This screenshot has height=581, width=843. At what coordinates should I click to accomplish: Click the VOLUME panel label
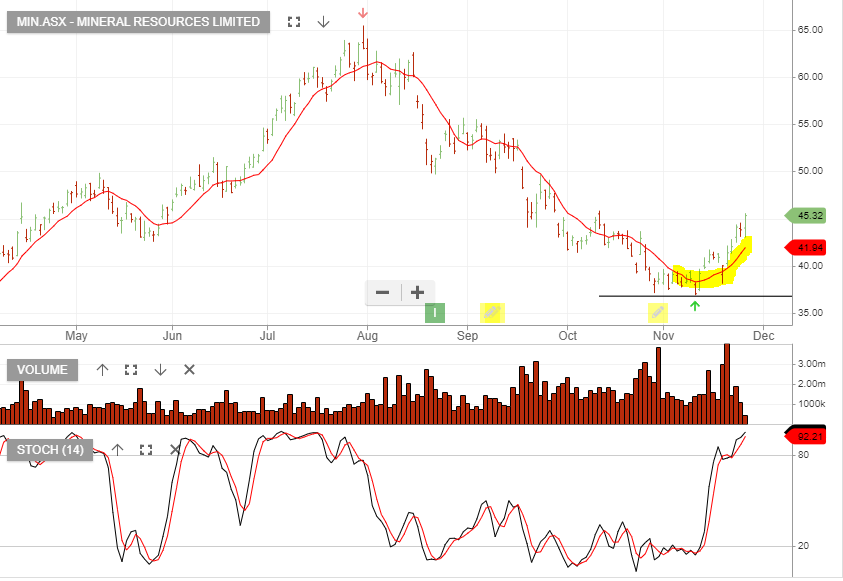[42, 370]
